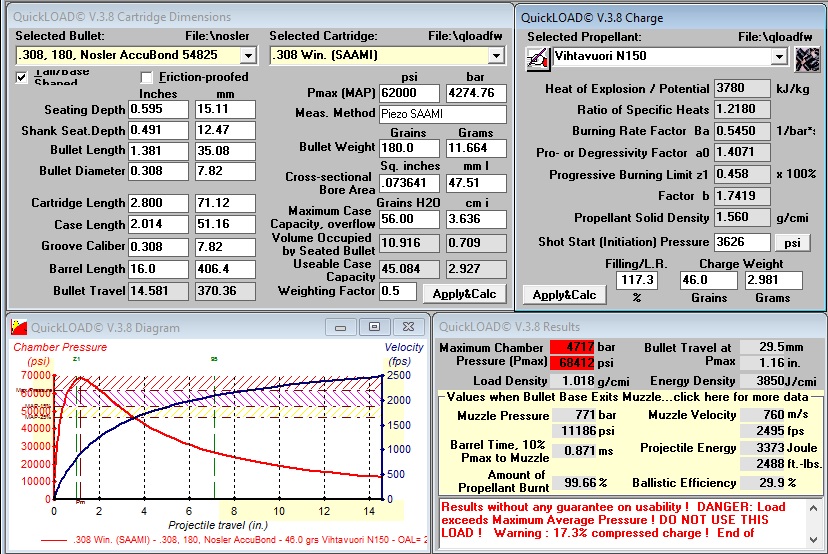828x554 pixels.
Task: Maximize the QuickLOAD Diagram window
Action: [x=374, y=327]
